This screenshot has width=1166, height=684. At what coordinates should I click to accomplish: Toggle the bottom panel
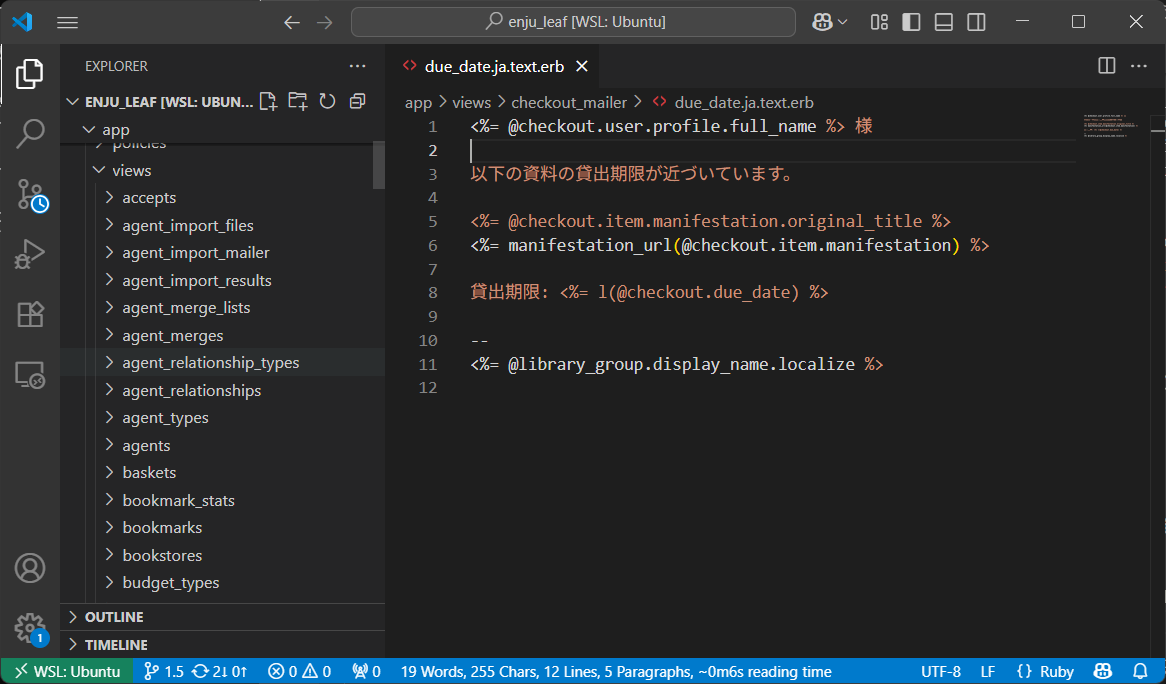944,22
